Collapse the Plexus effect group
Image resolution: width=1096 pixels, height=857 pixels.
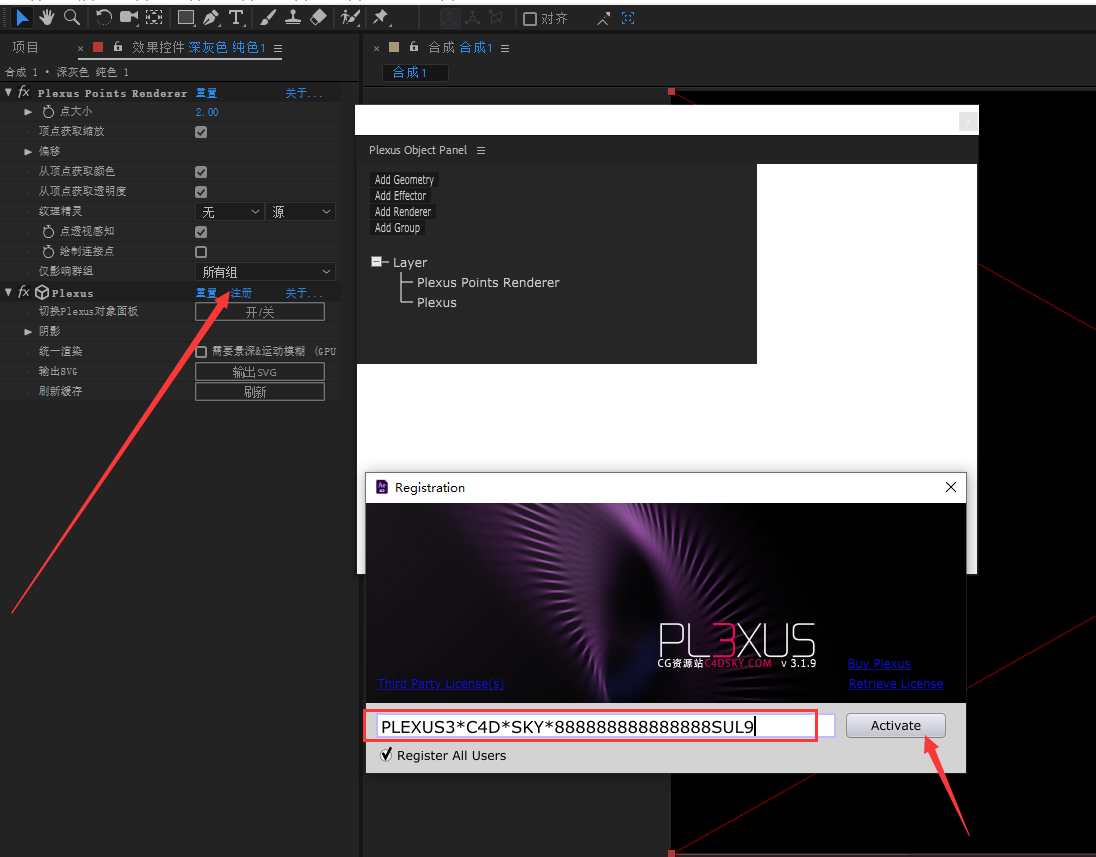click(8, 292)
